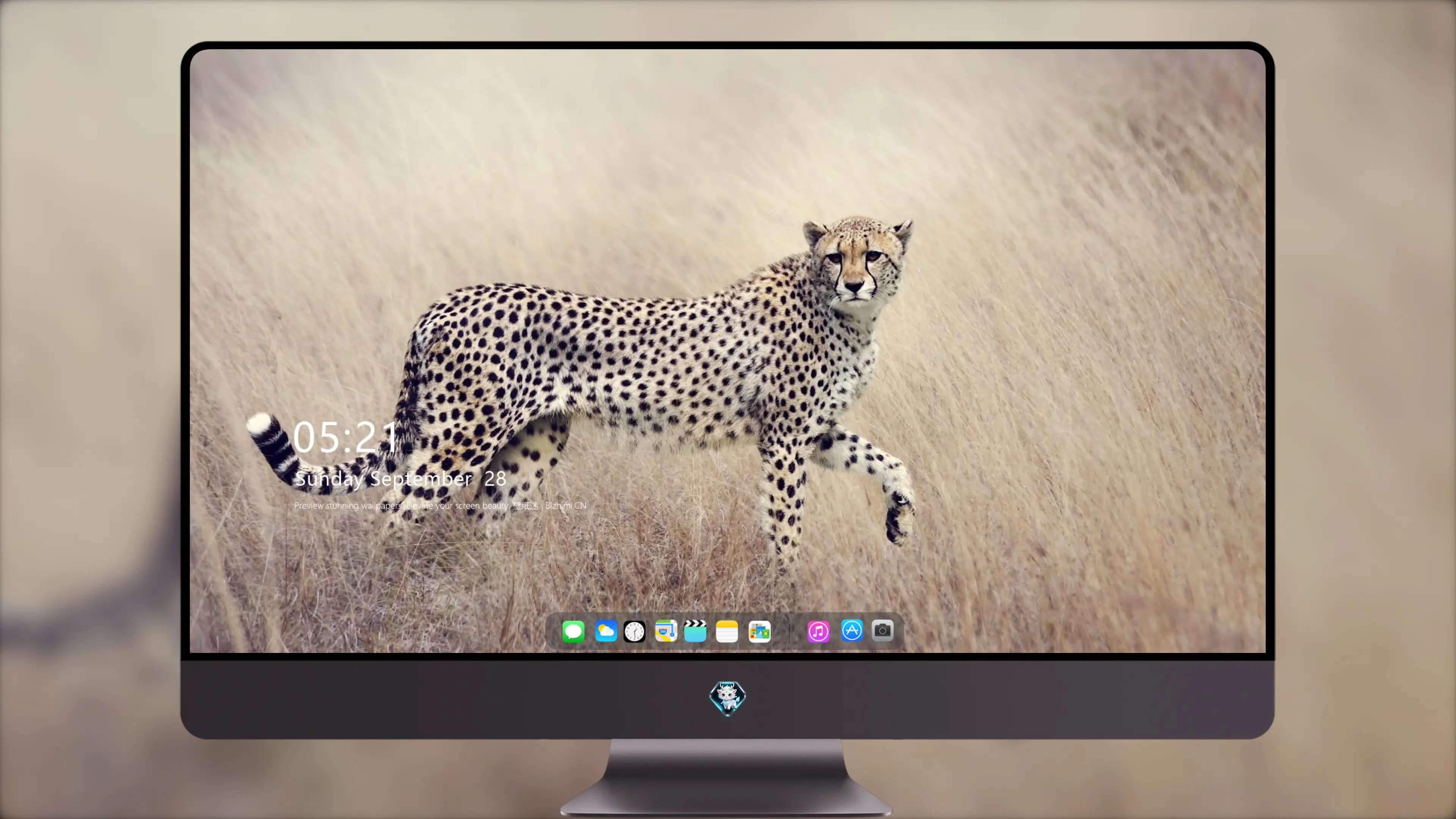Click the 'Preview stunning wallpapers' caption text
This screenshot has height=819, width=1456.
pos(440,505)
